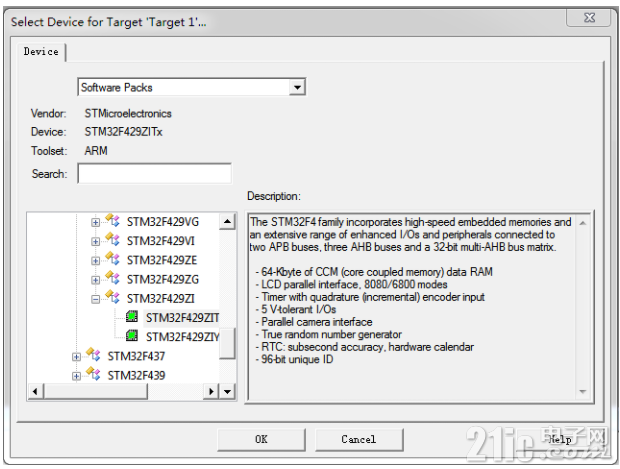Click the Cancel button
Image resolution: width=620 pixels, height=469 pixels.
click(x=359, y=439)
